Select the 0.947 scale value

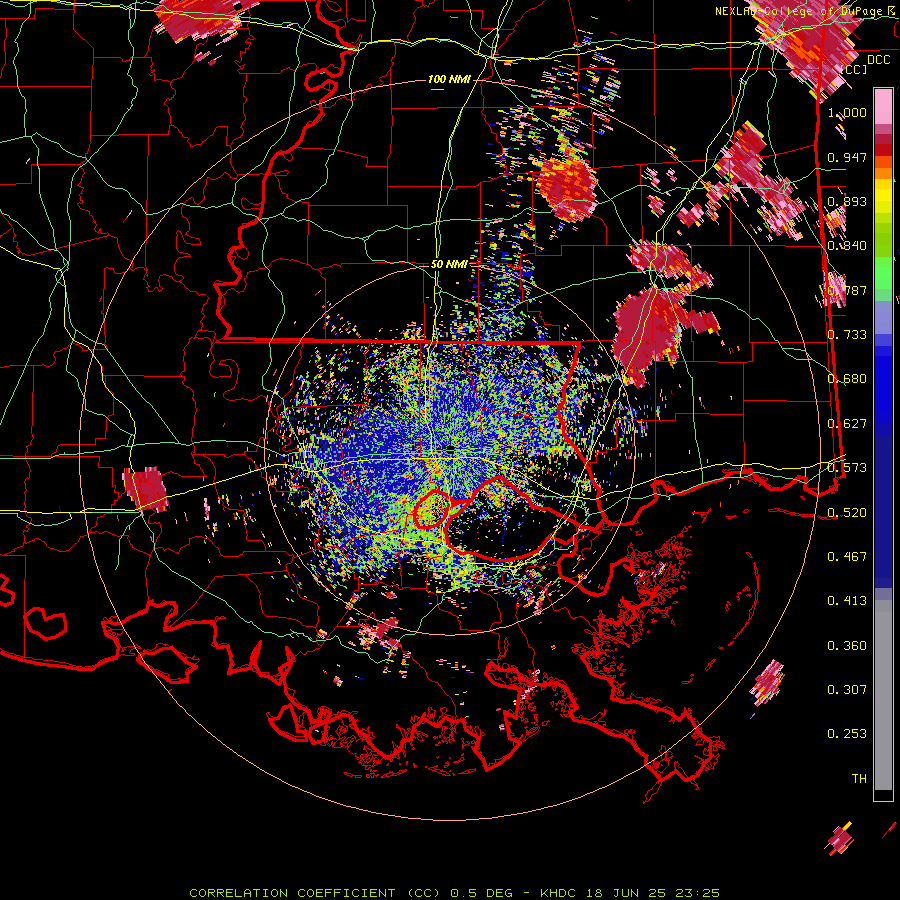pyautogui.click(x=847, y=157)
